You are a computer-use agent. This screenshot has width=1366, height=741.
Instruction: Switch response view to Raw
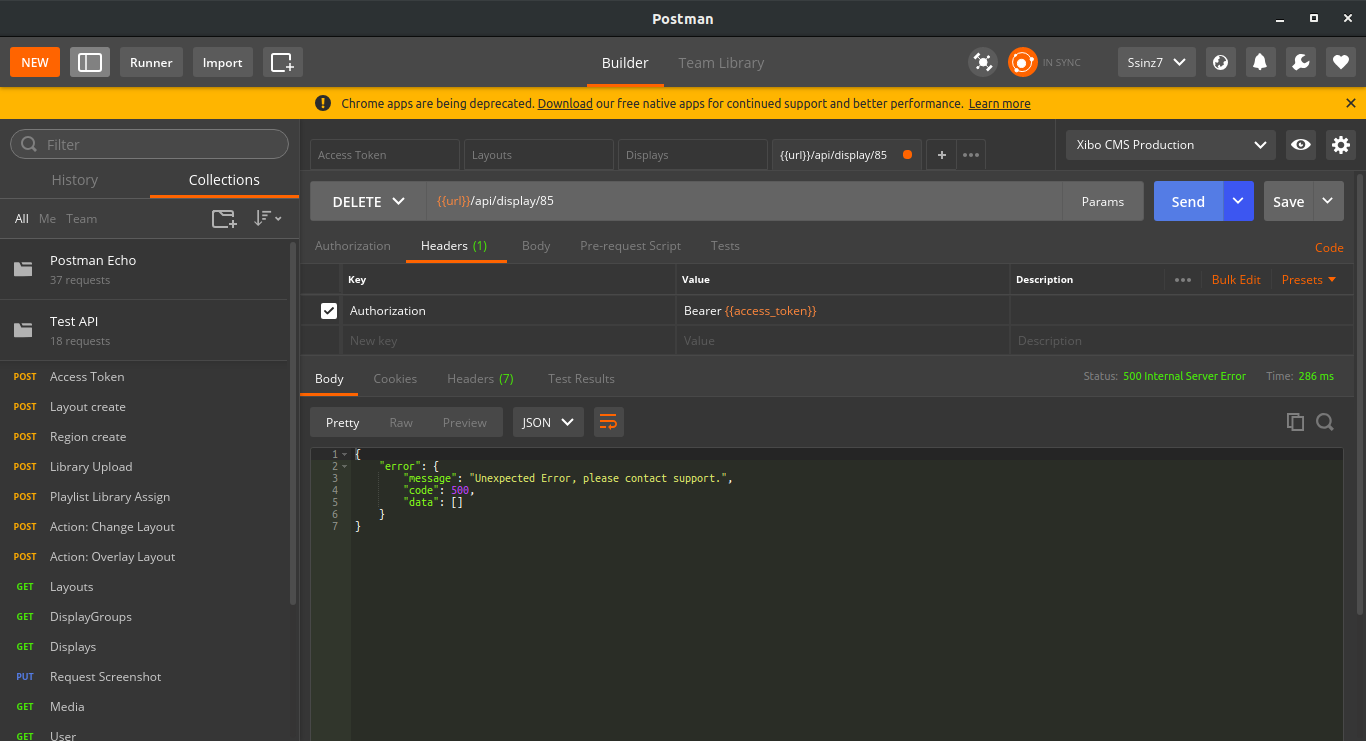point(401,422)
